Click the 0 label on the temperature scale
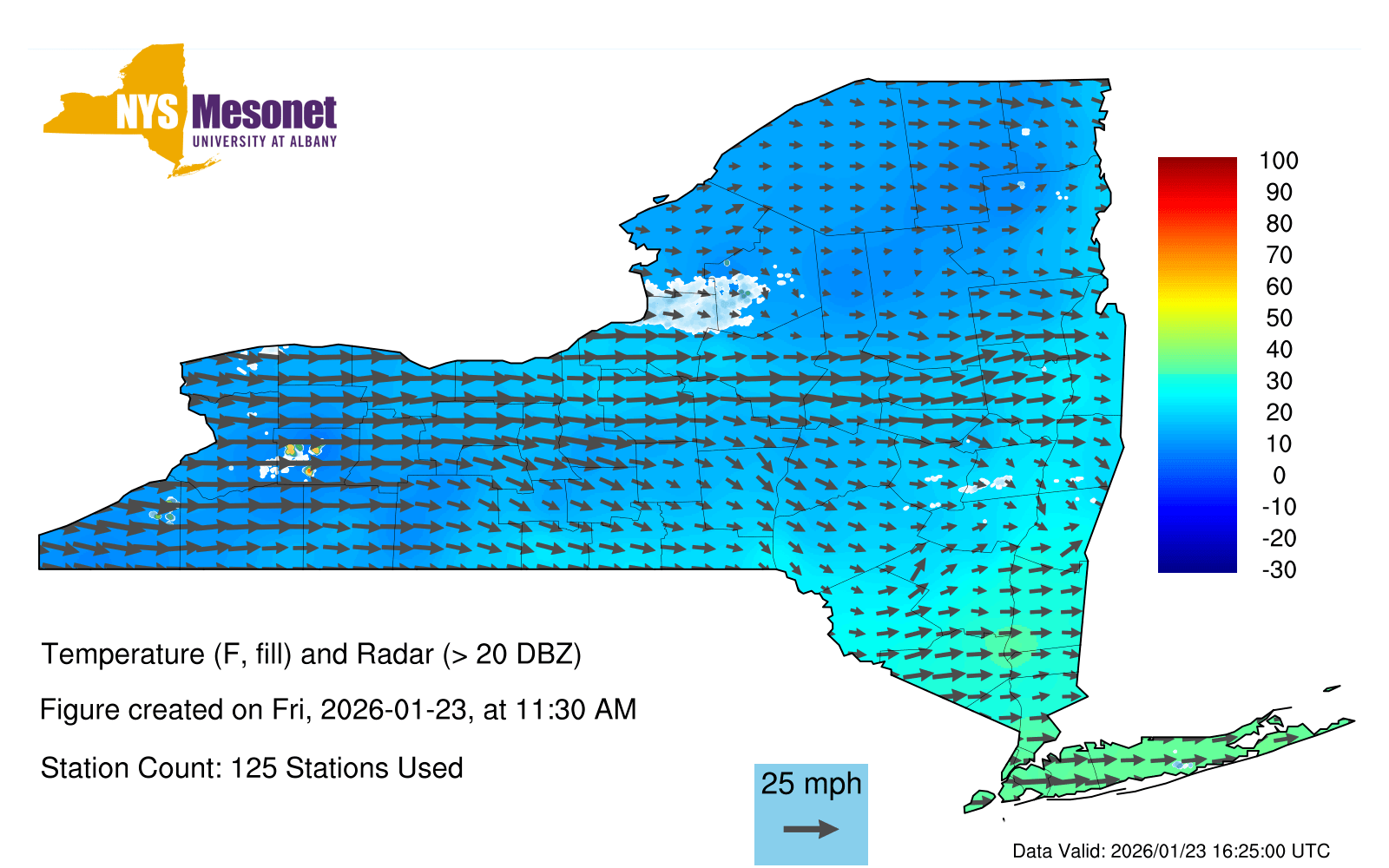The width and height of the screenshot is (1389, 868). pyautogui.click(x=1278, y=476)
